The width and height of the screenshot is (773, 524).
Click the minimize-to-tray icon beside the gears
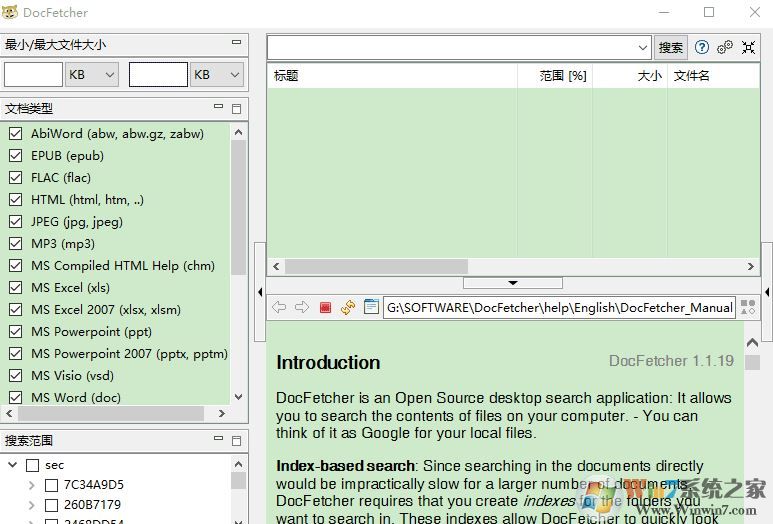point(748,47)
